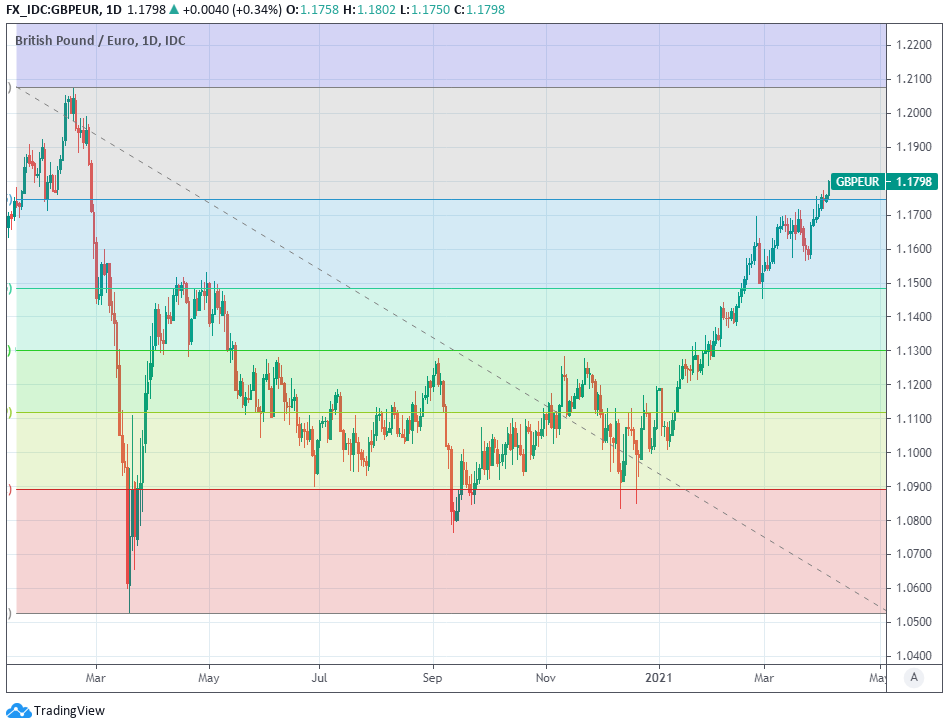Toggle the auto-scale 'A' button
Image resolution: width=943 pixels, height=723 pixels.
click(x=913, y=677)
